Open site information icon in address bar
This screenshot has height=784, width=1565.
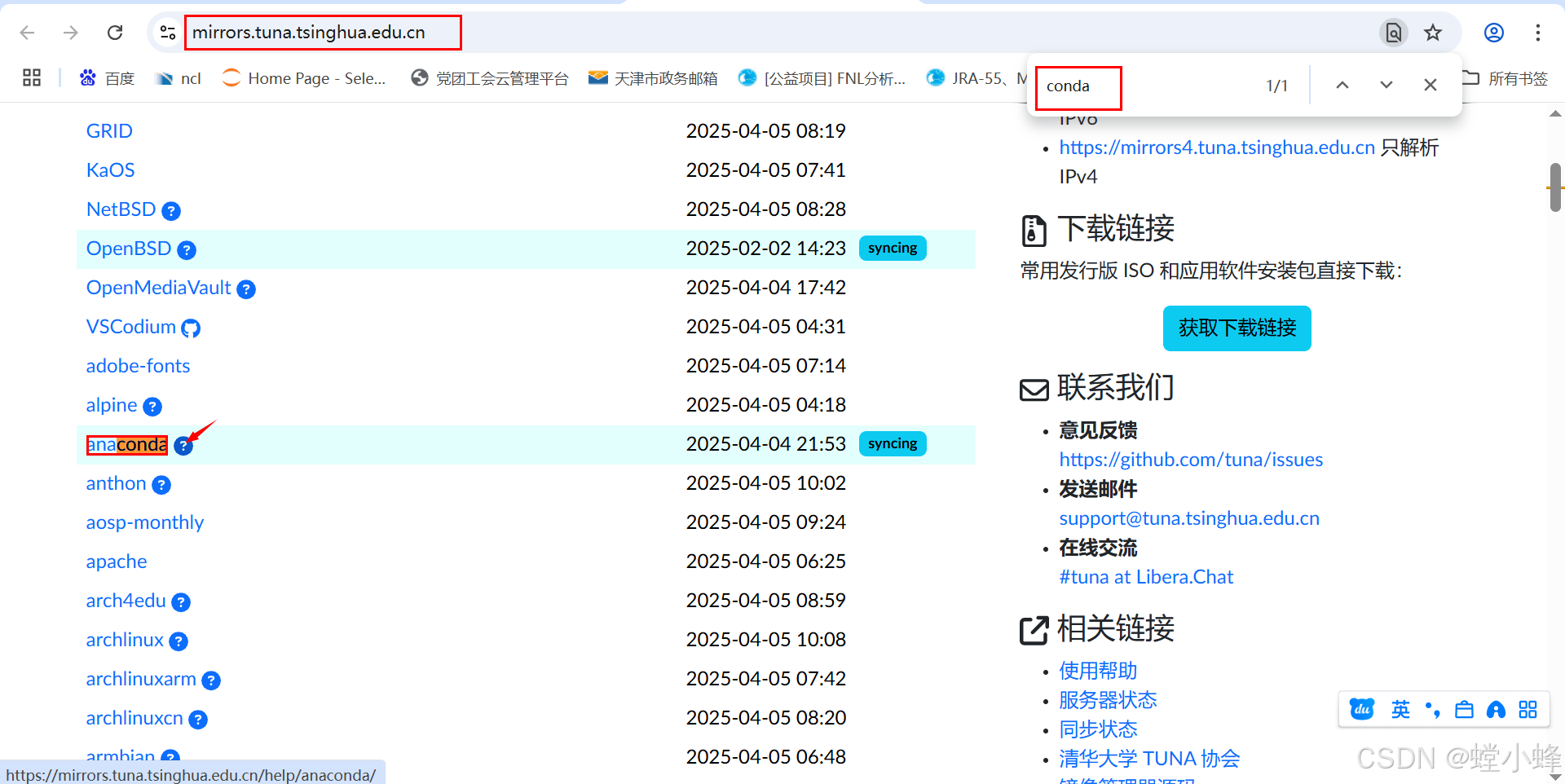tap(168, 33)
